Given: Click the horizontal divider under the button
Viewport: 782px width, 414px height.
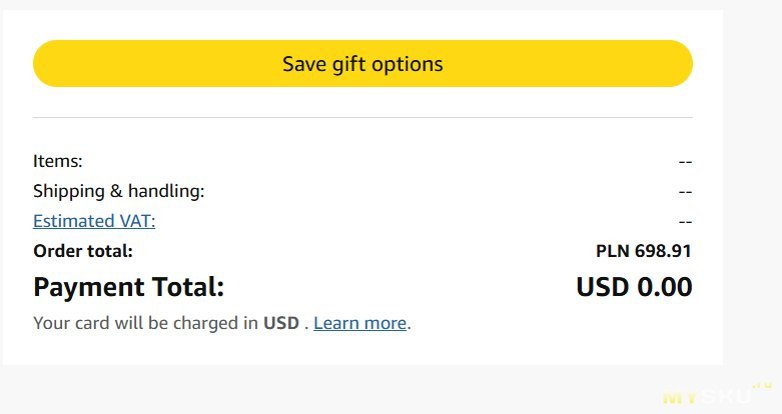Looking at the screenshot, I should (362, 118).
